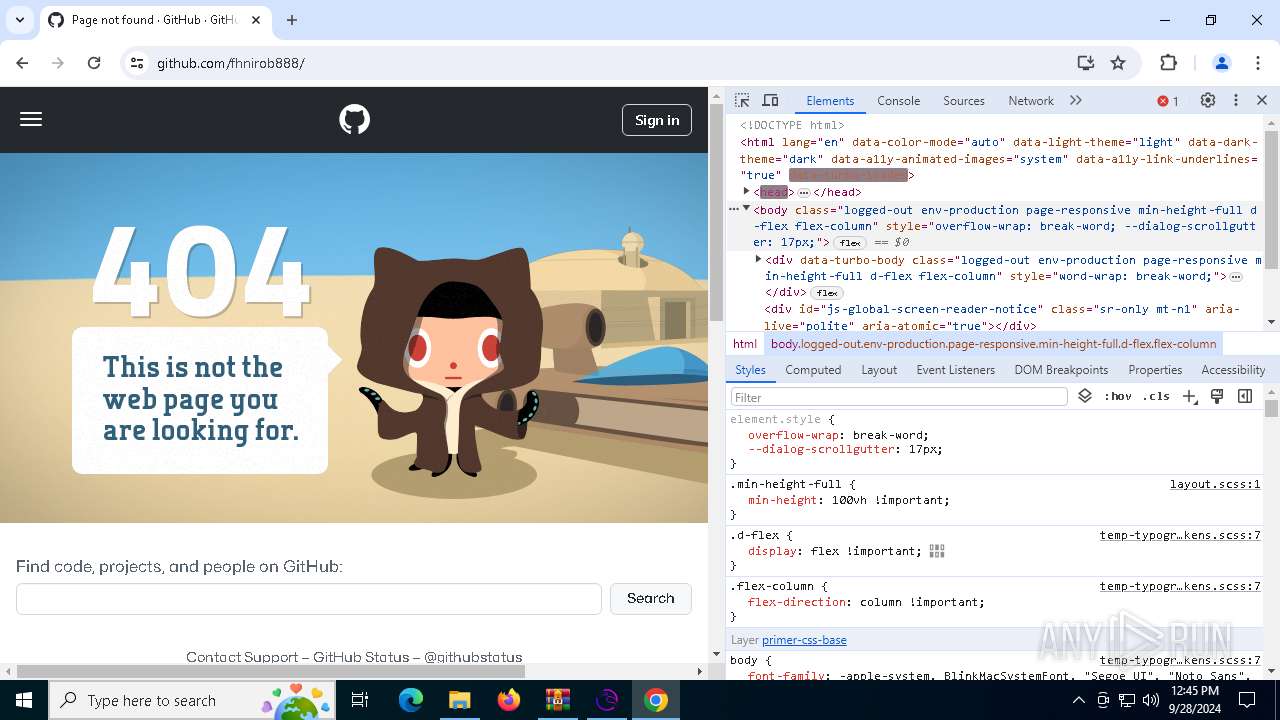Add a new style rule with plus icon
The height and width of the screenshot is (720, 1280).
coord(1190,397)
